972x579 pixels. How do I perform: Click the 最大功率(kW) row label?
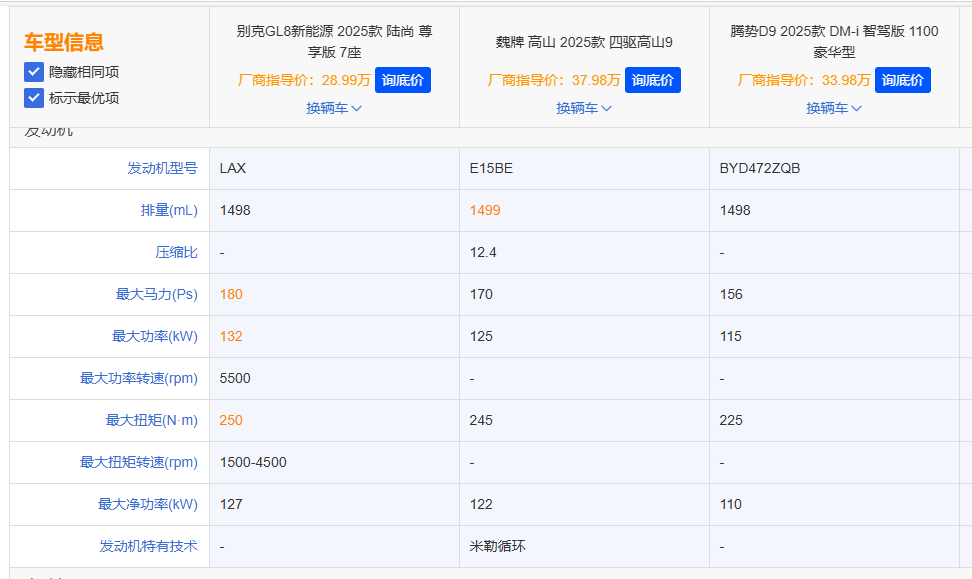click(x=155, y=337)
